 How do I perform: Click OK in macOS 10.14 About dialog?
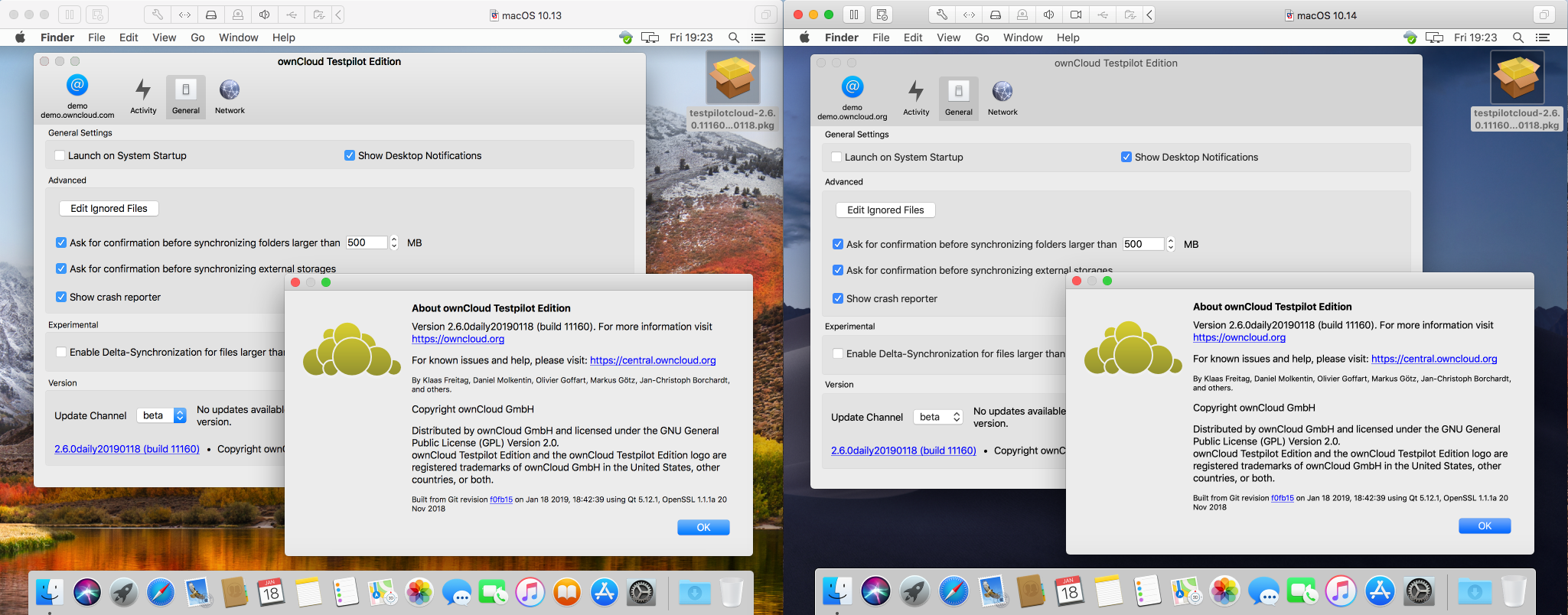point(1485,526)
